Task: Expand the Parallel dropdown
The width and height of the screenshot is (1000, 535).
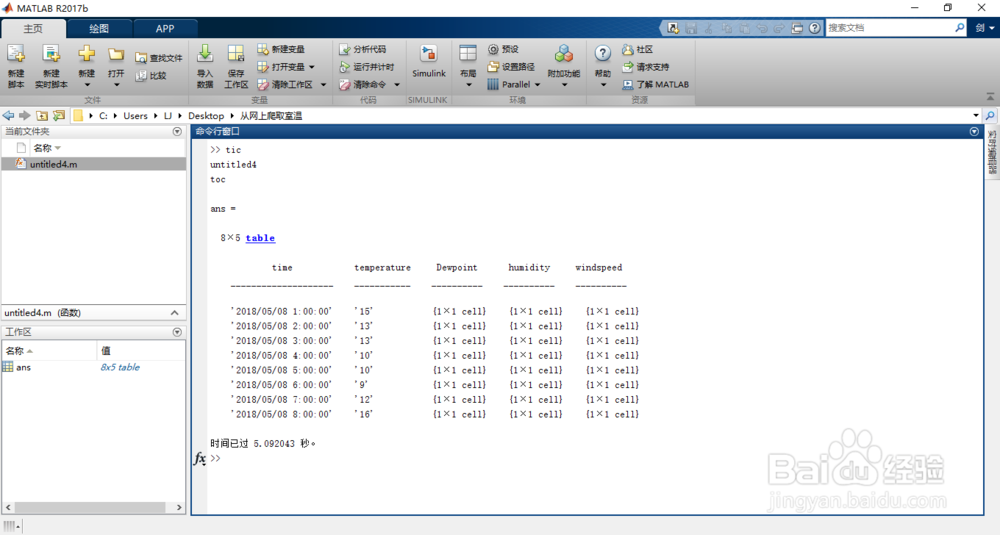Action: [x=537, y=85]
